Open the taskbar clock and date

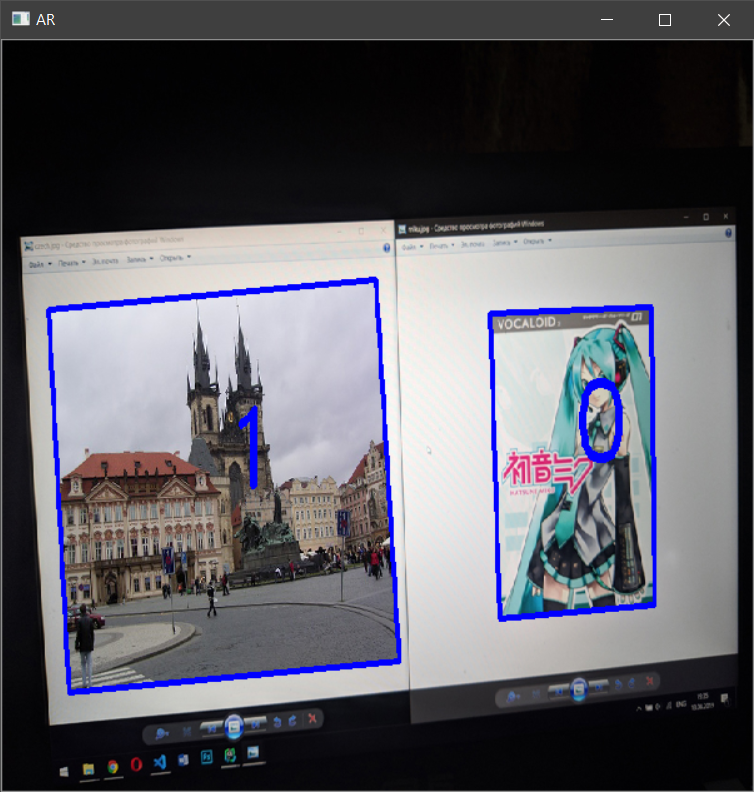coord(702,702)
